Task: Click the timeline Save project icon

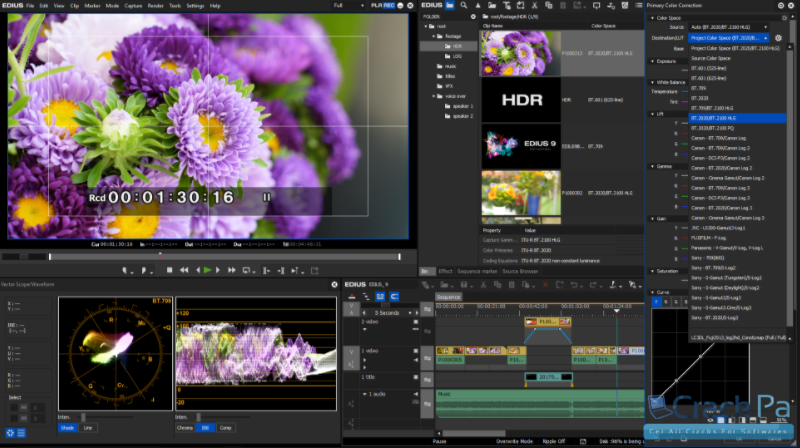Action: pos(464,285)
